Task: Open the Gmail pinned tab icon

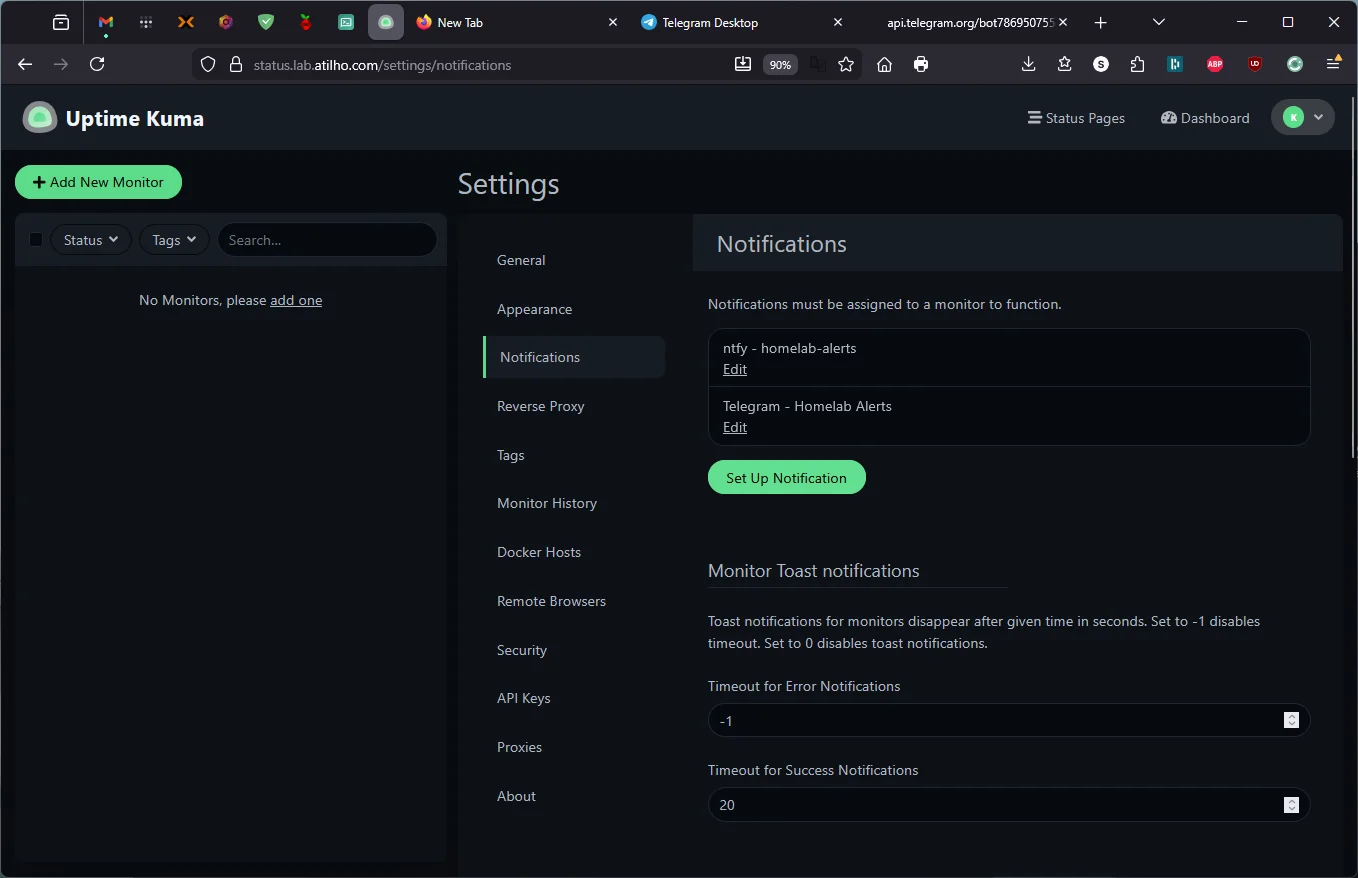Action: [105, 21]
